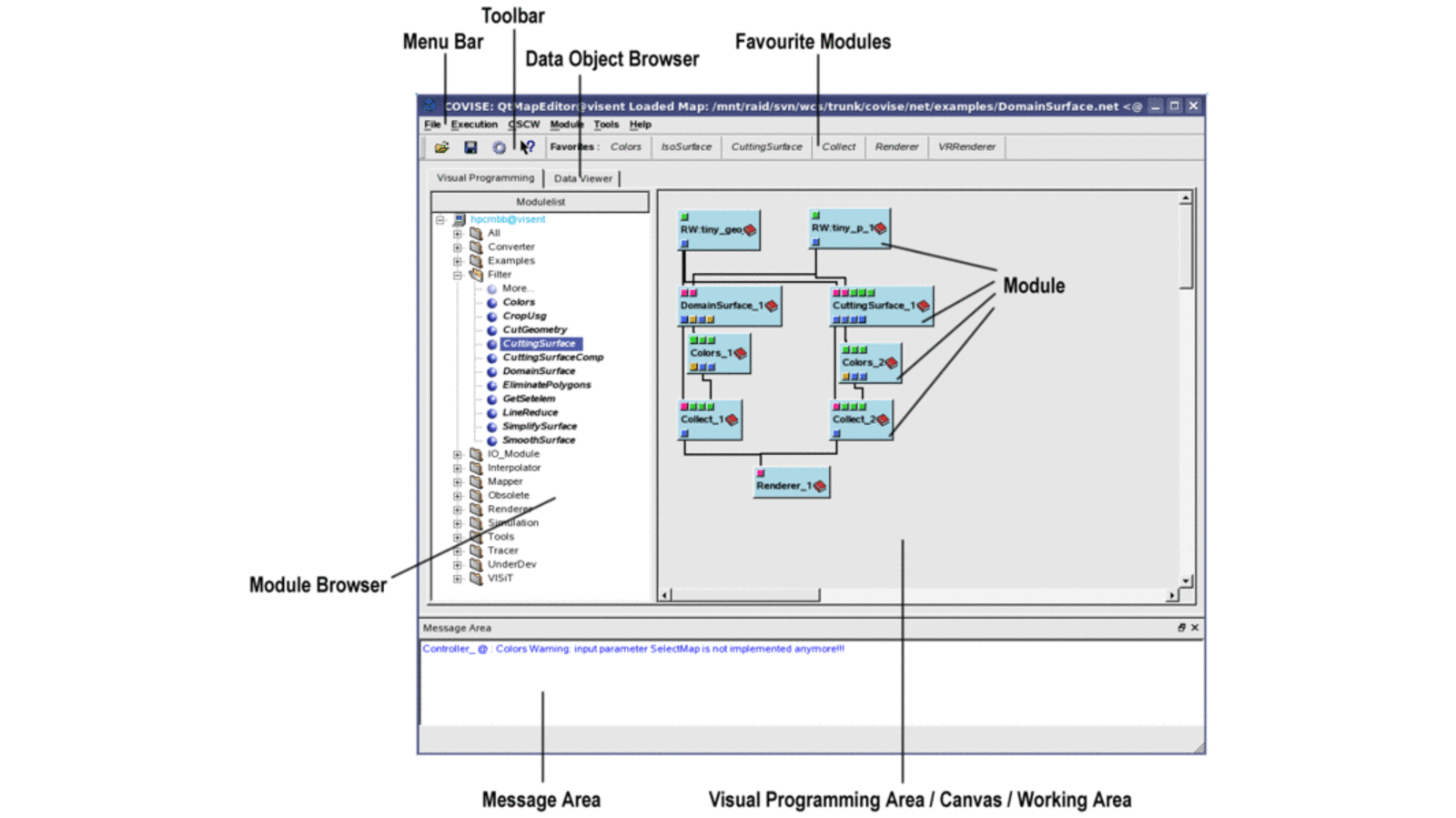
Task: Click the Message Area float/undock icon
Action: point(1181,628)
